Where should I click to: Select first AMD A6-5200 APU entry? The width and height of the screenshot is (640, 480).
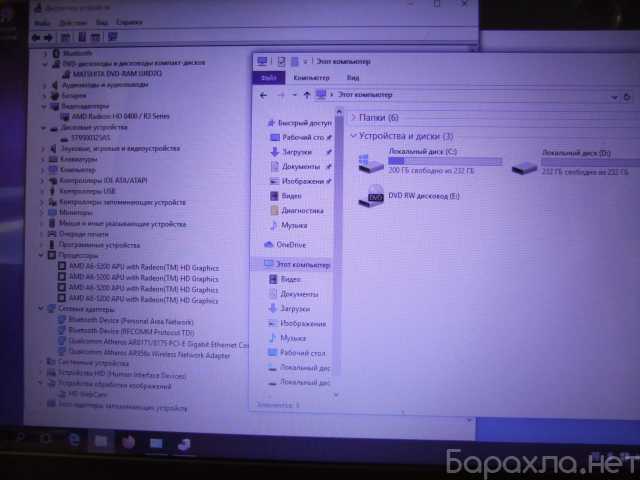[x=144, y=267]
